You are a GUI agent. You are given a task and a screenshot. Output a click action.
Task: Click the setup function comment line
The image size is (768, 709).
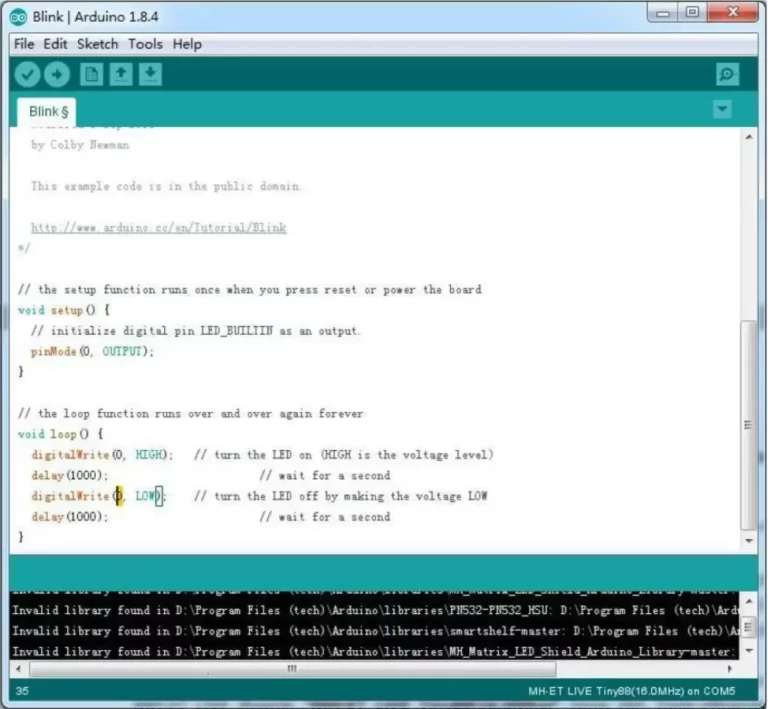(x=250, y=289)
